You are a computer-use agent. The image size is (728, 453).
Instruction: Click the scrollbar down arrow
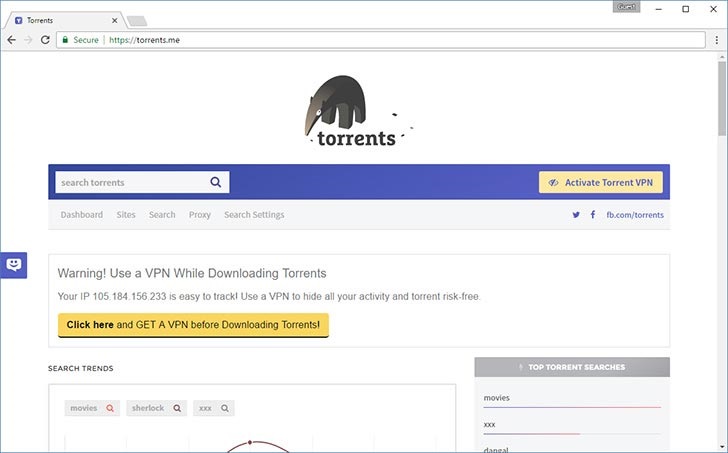click(x=722, y=446)
